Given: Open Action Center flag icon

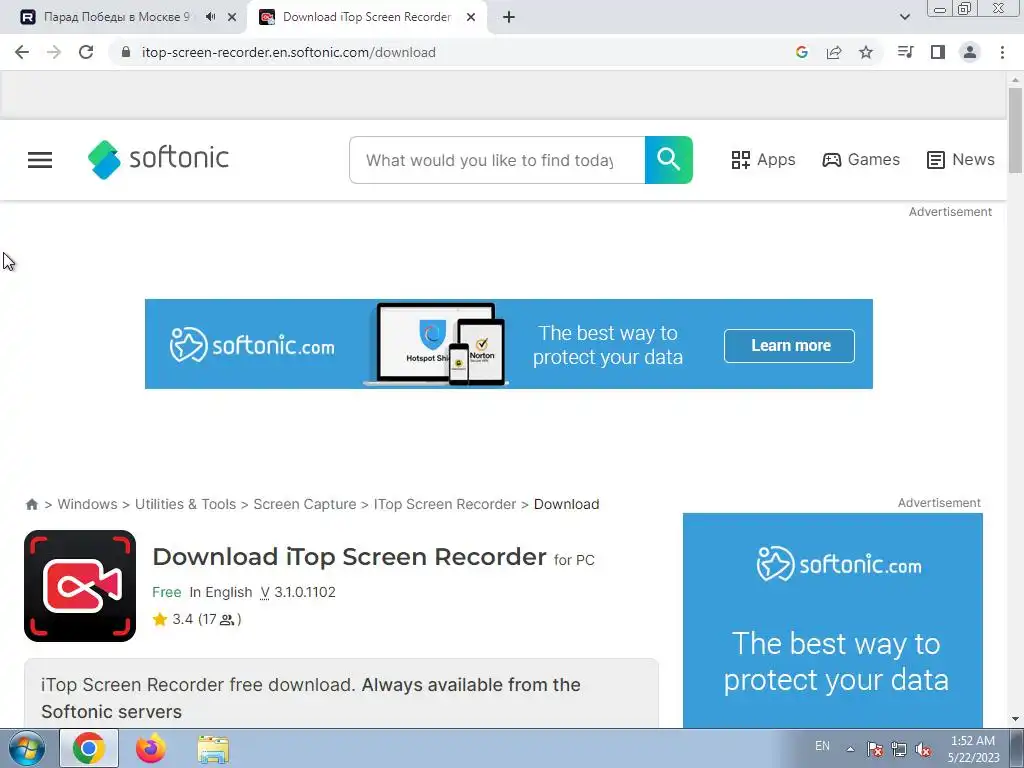Looking at the screenshot, I should point(874,749).
